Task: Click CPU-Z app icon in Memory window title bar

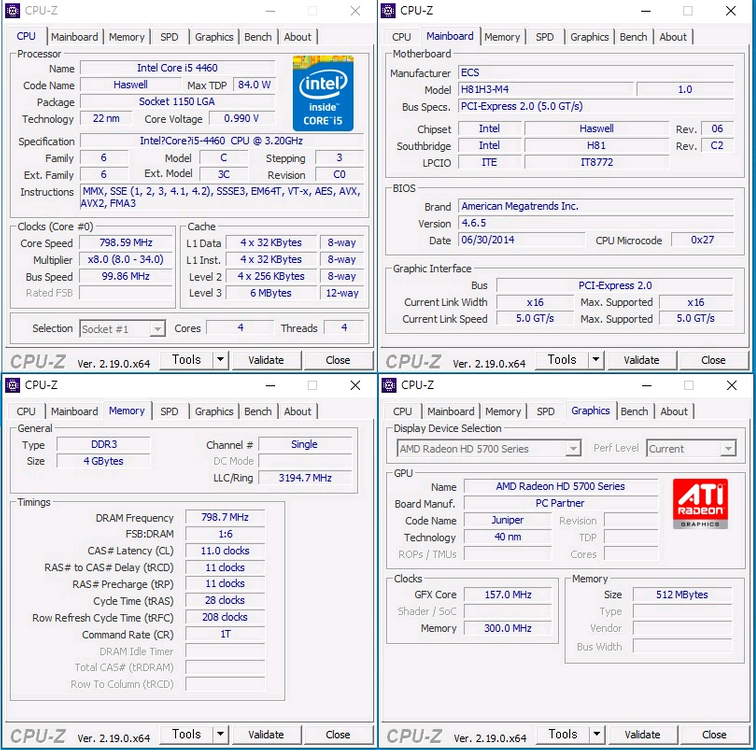Action: click(x=13, y=385)
